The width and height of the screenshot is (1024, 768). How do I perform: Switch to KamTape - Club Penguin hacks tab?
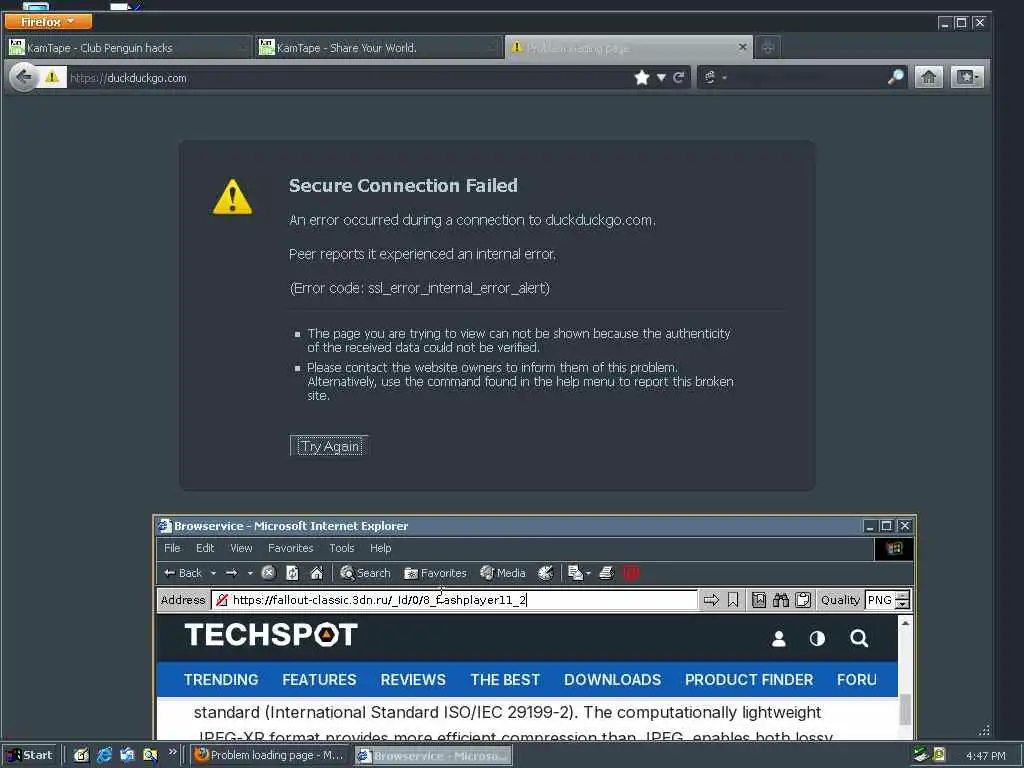point(127,48)
